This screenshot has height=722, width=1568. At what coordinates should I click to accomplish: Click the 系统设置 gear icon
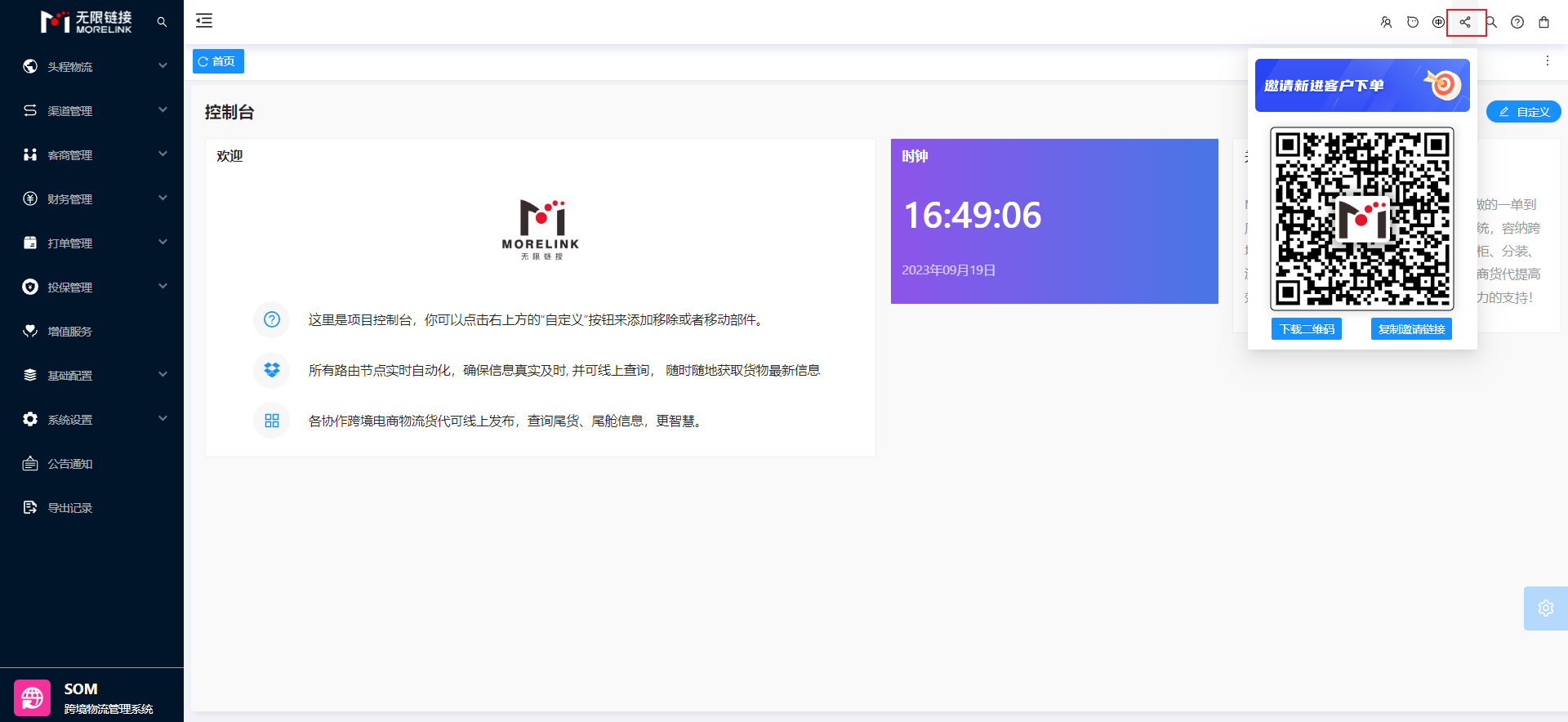pos(30,419)
